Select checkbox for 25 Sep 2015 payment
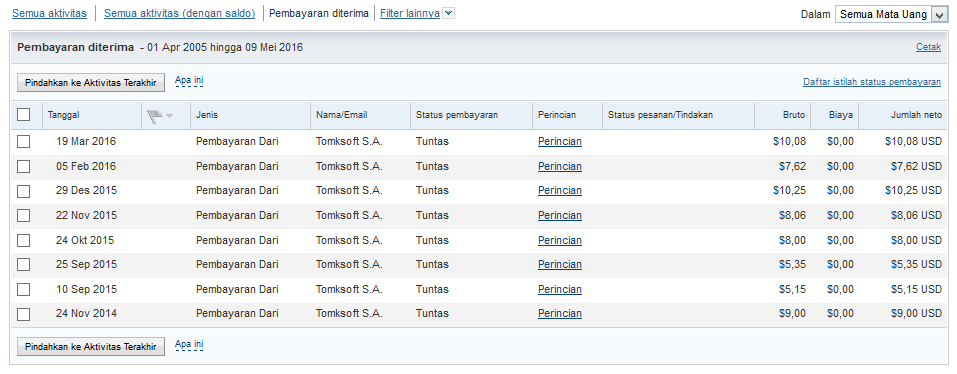The width and height of the screenshot is (957, 374). 23,265
